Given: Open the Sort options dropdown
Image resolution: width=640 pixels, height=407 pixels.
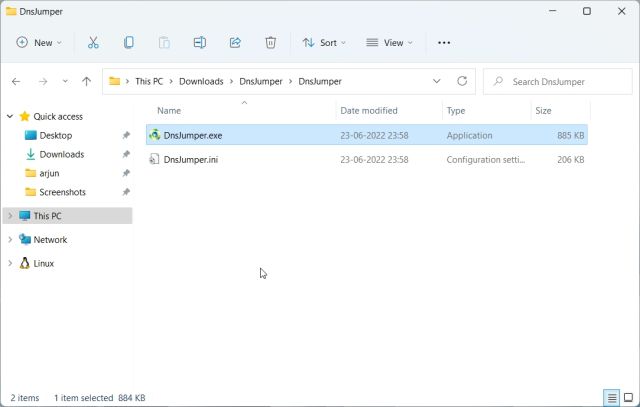Looking at the screenshot, I should (324, 42).
